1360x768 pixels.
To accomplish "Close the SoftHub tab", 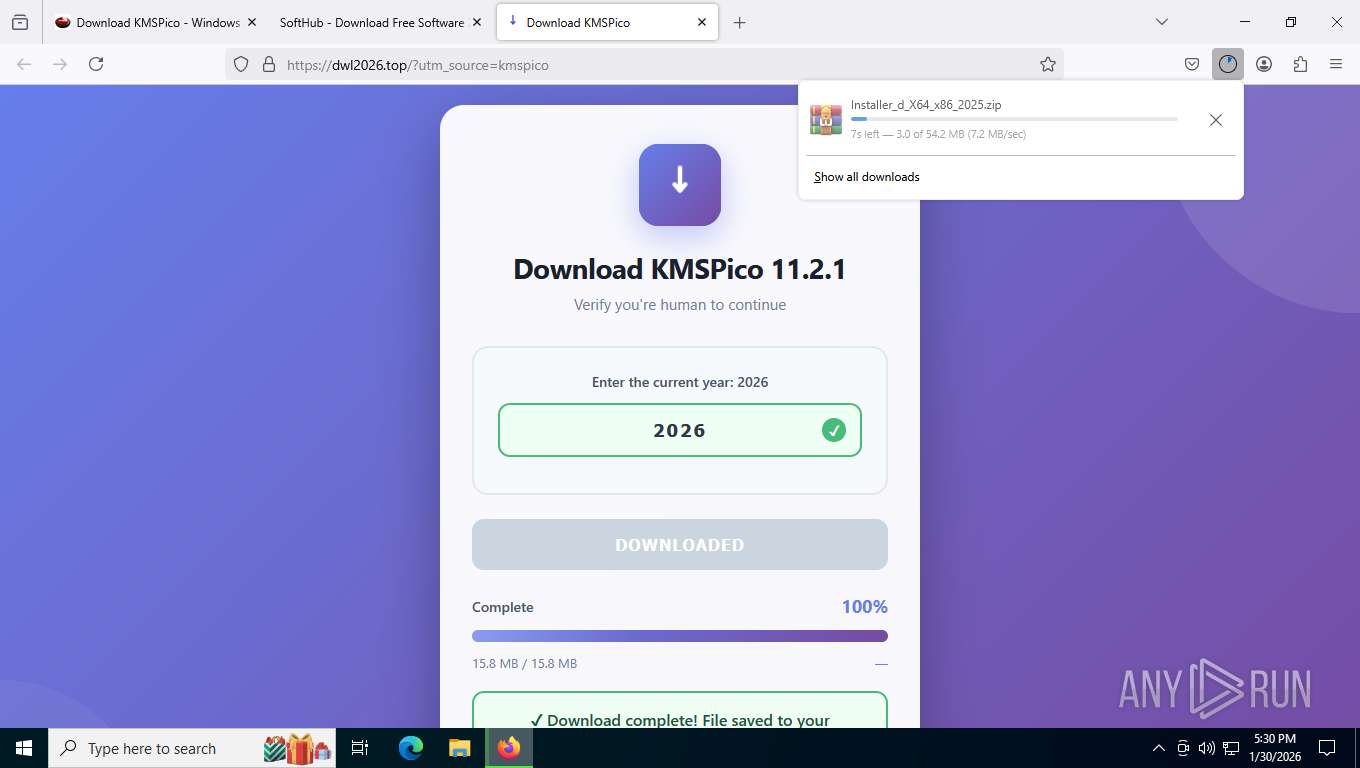I will pos(476,22).
